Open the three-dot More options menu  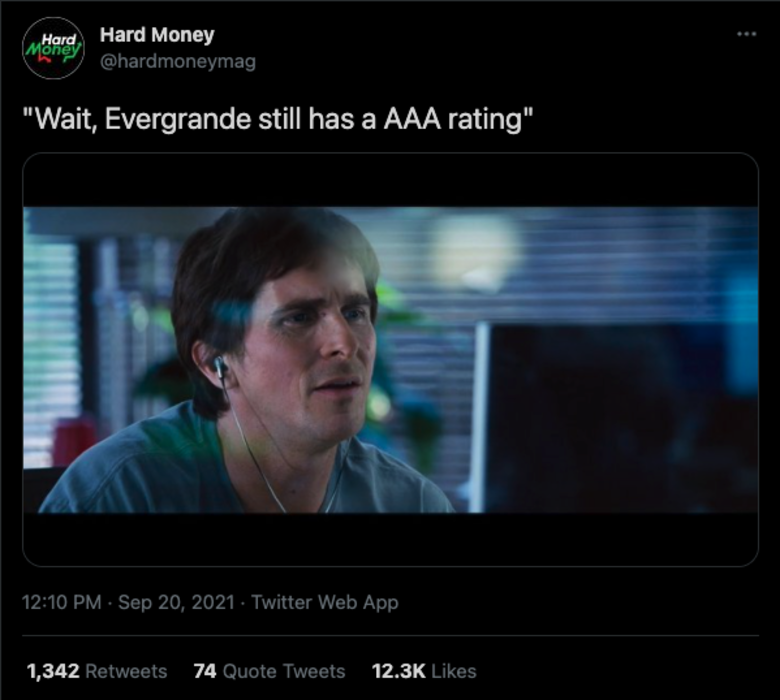coord(746,34)
